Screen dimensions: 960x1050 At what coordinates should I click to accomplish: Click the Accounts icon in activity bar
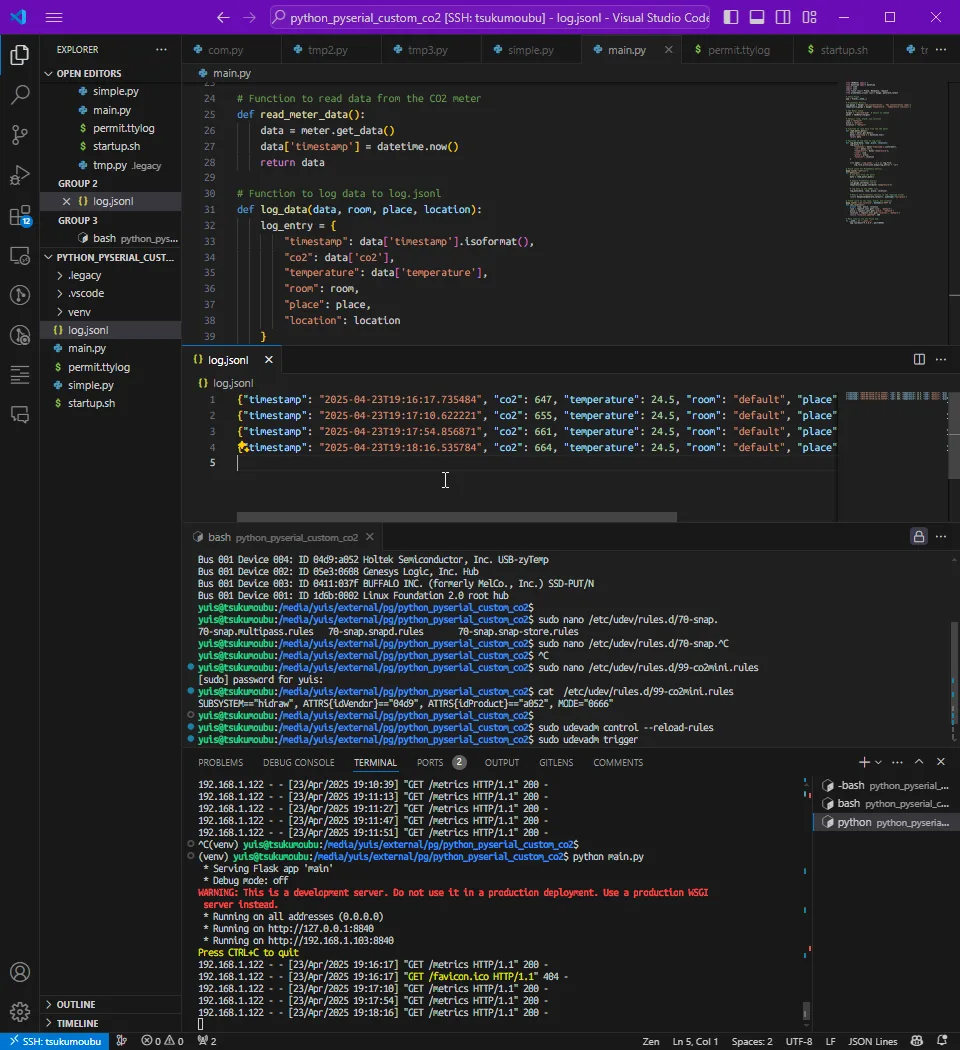pos(19,971)
